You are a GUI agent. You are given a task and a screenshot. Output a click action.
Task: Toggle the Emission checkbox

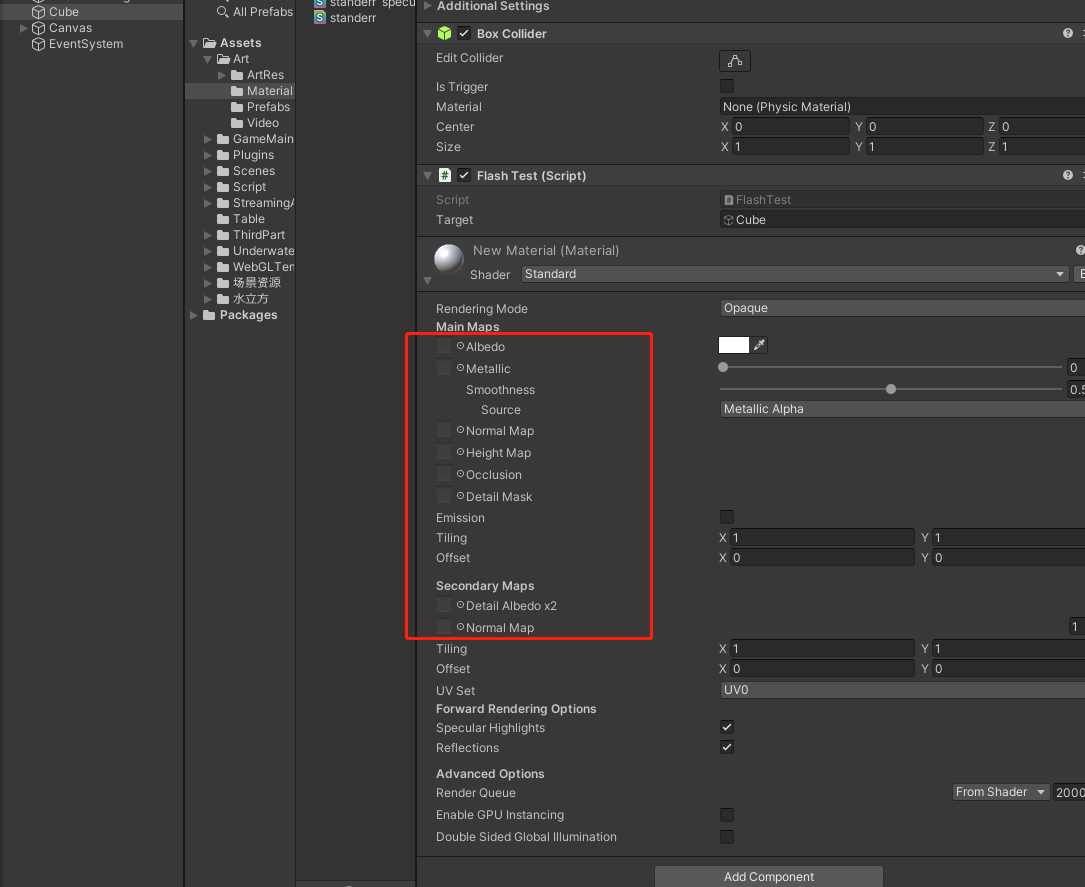point(727,517)
